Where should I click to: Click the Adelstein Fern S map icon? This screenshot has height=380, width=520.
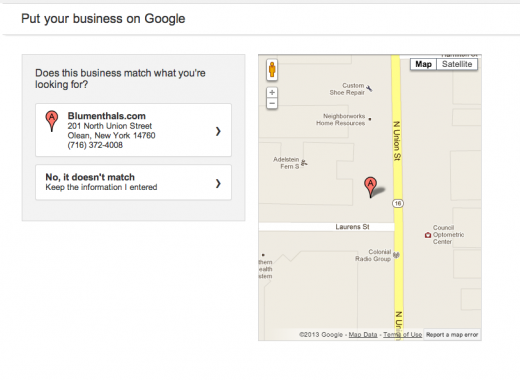(x=304, y=163)
